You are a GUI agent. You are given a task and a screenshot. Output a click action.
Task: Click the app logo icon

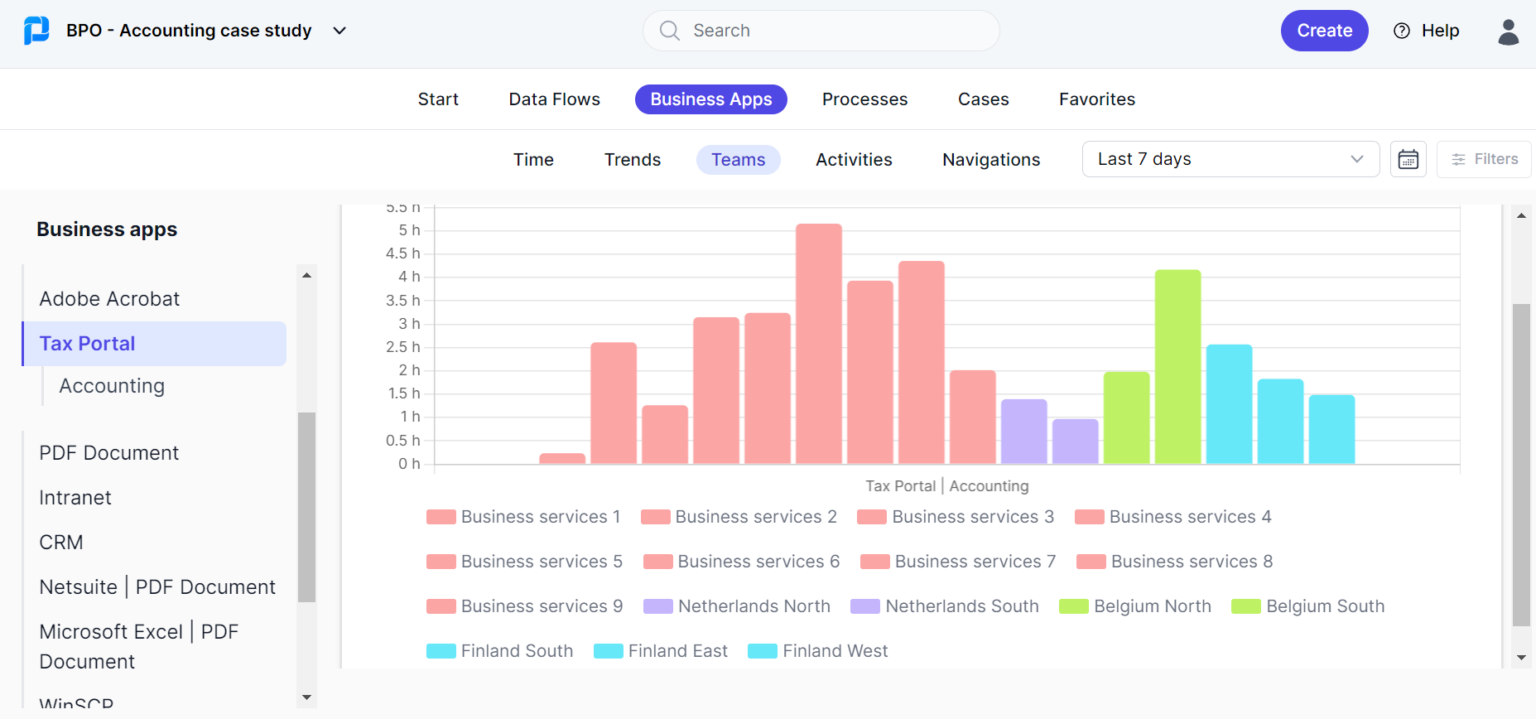coord(37,30)
